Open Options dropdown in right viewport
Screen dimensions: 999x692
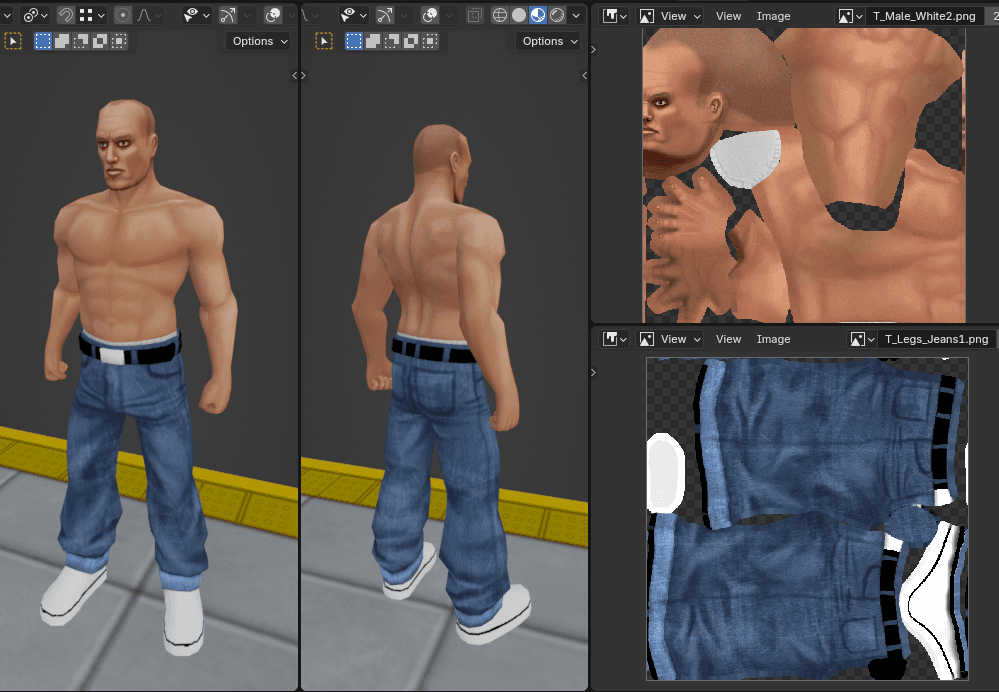point(549,41)
